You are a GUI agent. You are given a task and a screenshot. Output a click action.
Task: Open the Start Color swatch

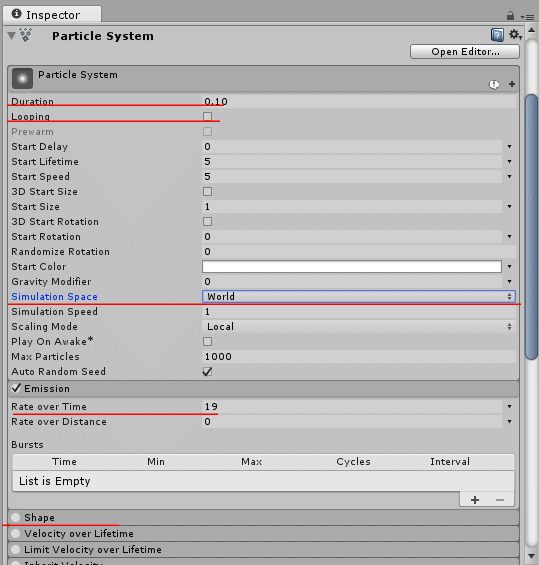pos(352,267)
